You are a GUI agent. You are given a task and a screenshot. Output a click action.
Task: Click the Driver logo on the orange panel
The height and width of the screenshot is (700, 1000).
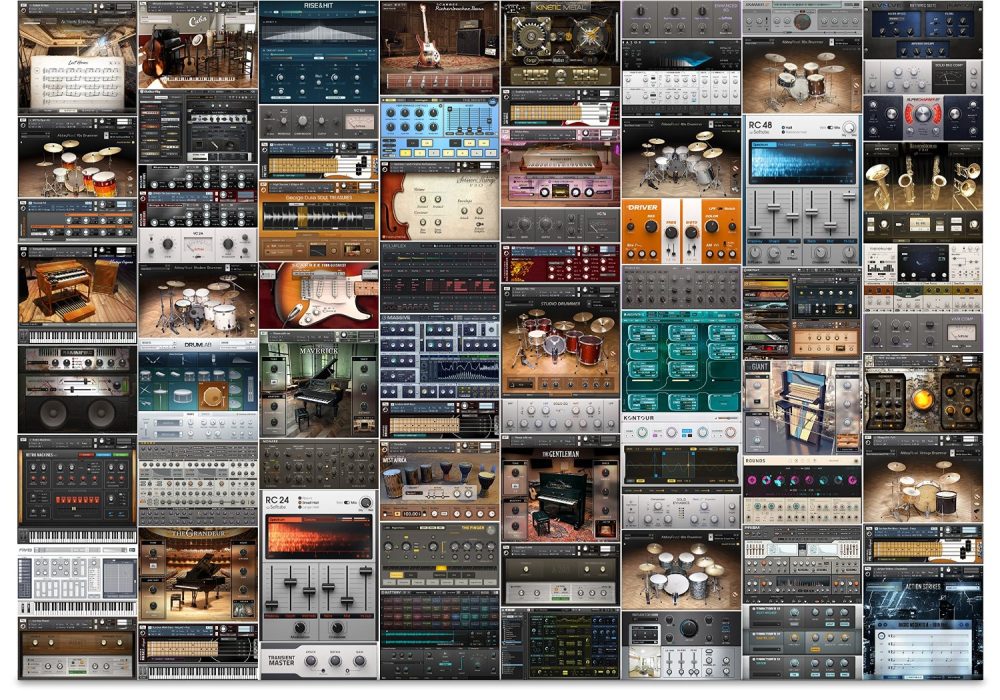pyautogui.click(x=643, y=207)
